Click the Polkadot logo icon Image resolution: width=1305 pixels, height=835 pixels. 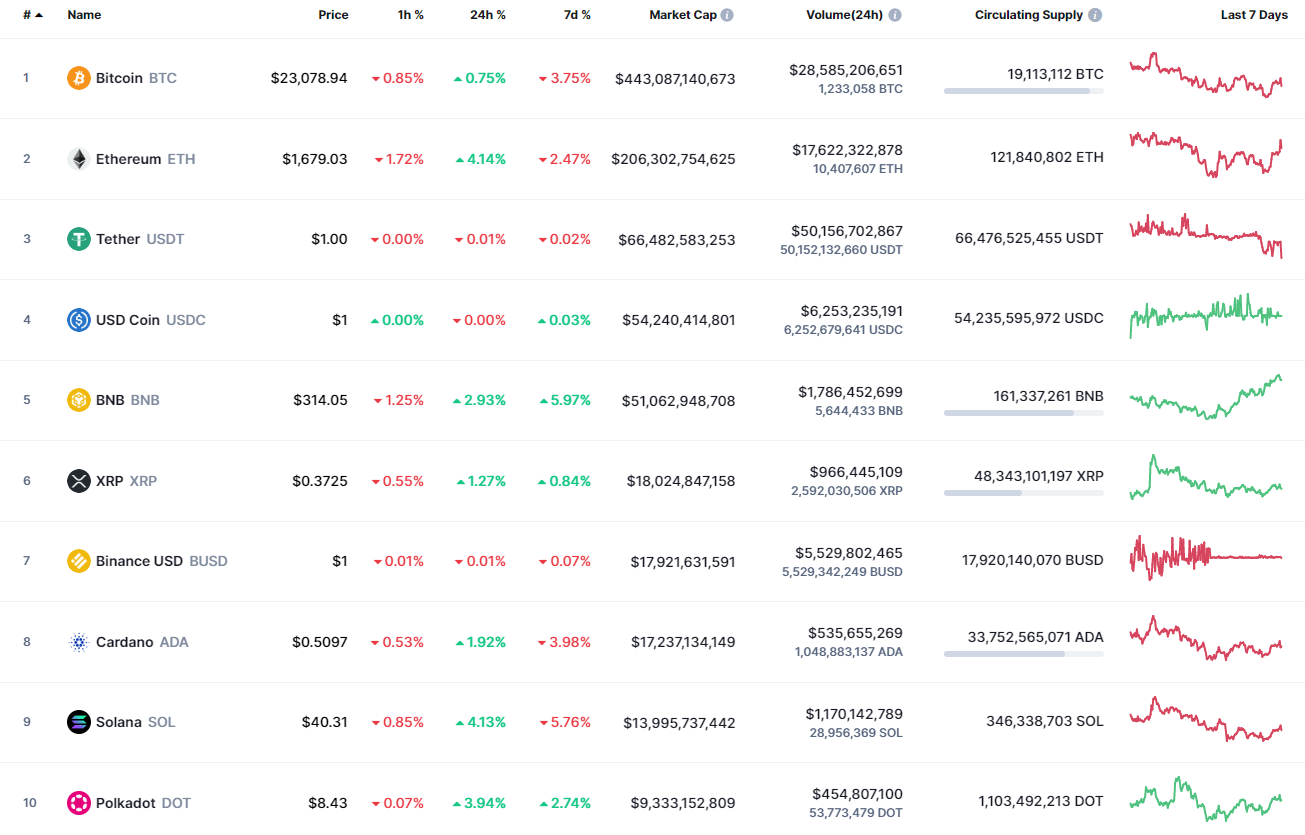coord(78,802)
